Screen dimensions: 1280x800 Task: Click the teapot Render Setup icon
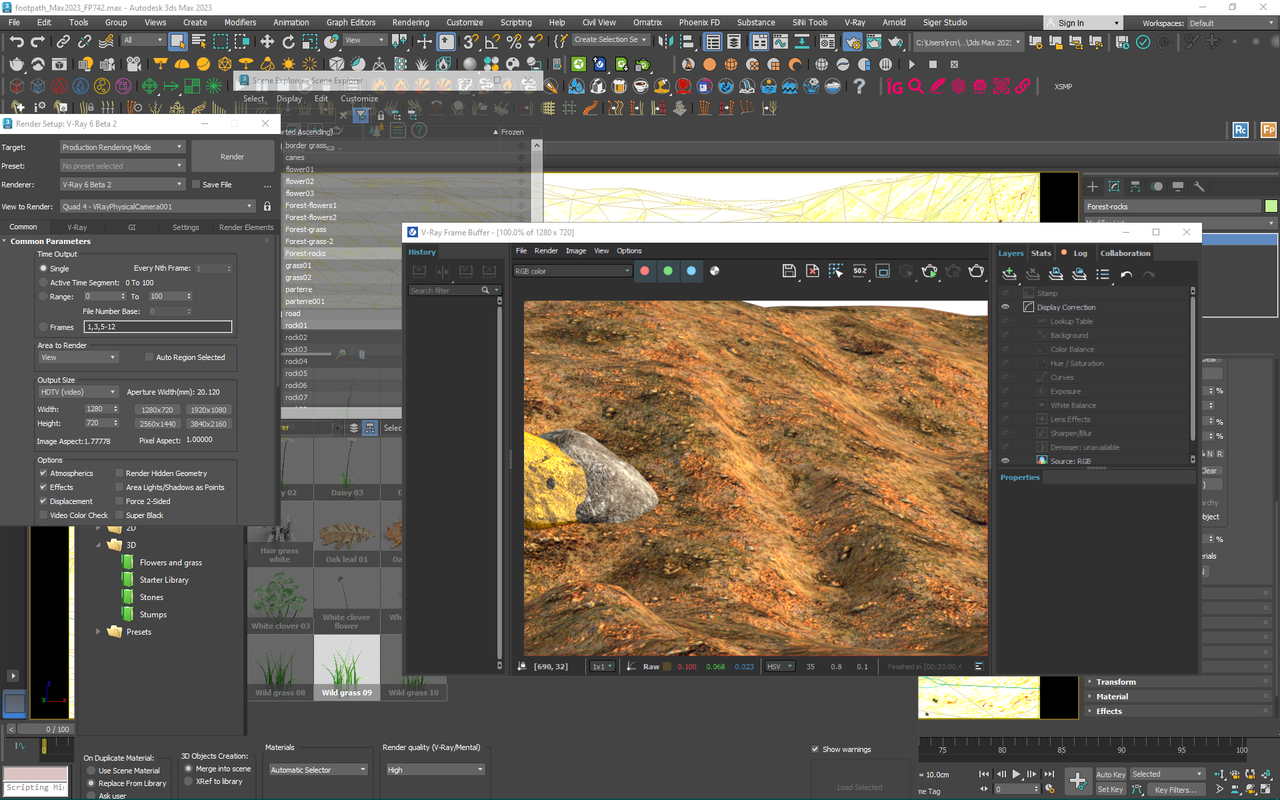[852, 42]
